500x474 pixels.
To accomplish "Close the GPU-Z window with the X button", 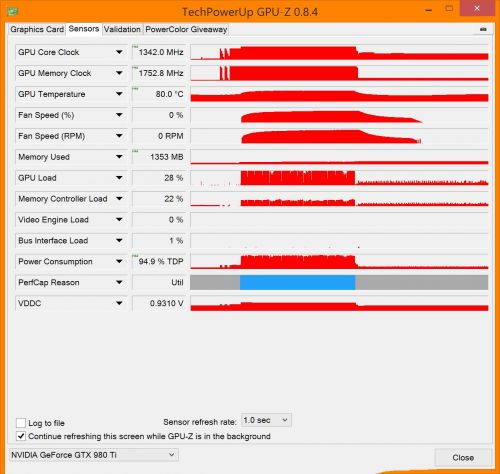I will pos(477,9).
